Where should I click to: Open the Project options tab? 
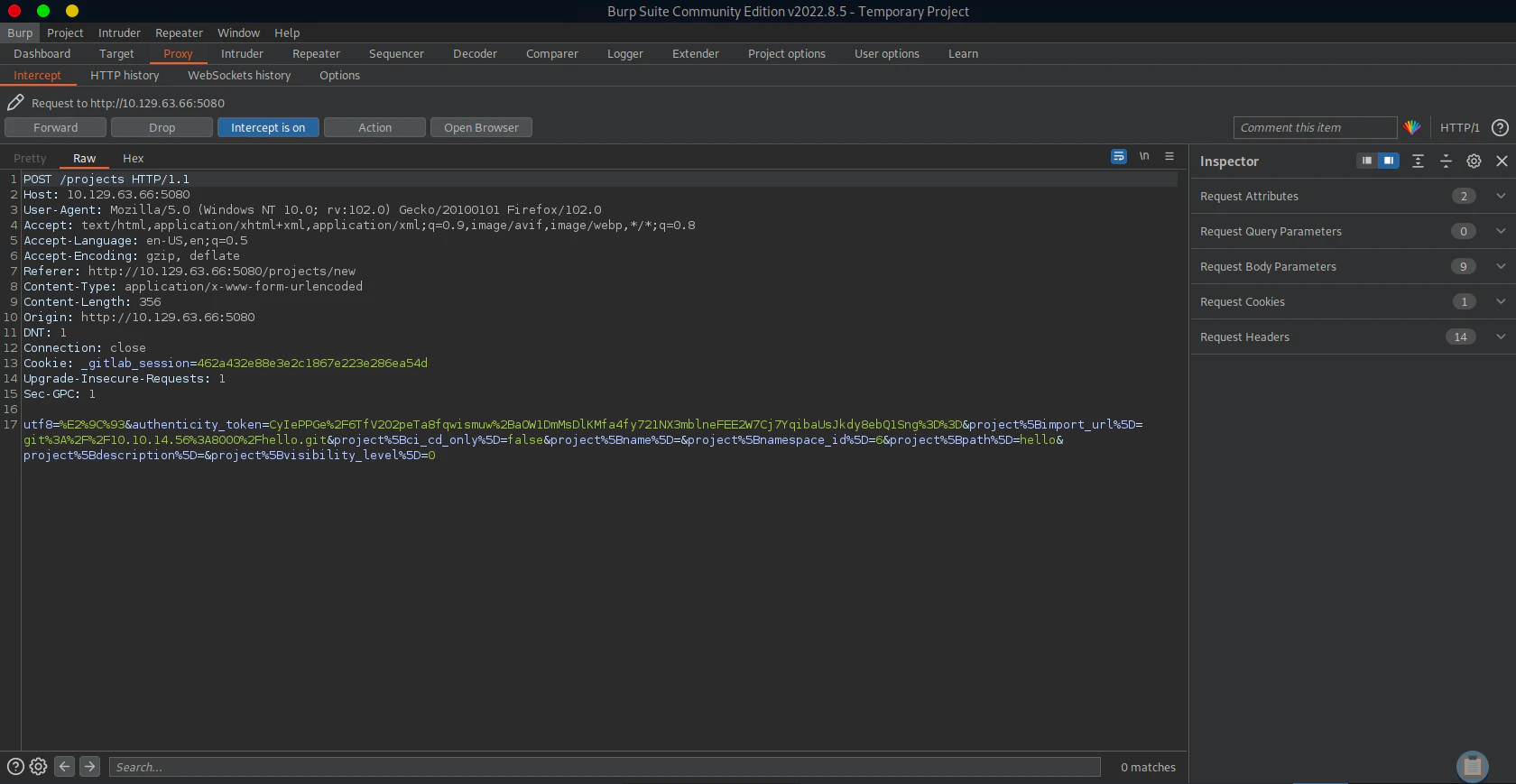[x=787, y=53]
